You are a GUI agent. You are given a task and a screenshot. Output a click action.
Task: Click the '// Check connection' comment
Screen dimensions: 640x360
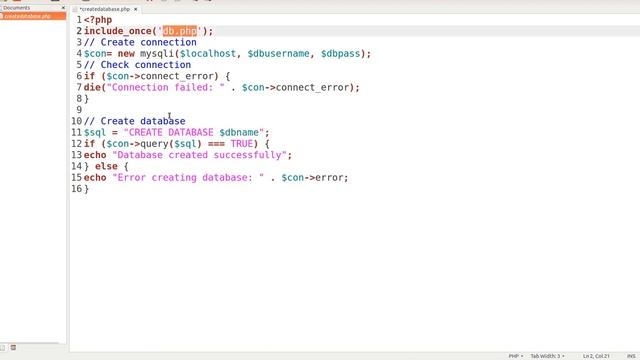[x=138, y=65]
